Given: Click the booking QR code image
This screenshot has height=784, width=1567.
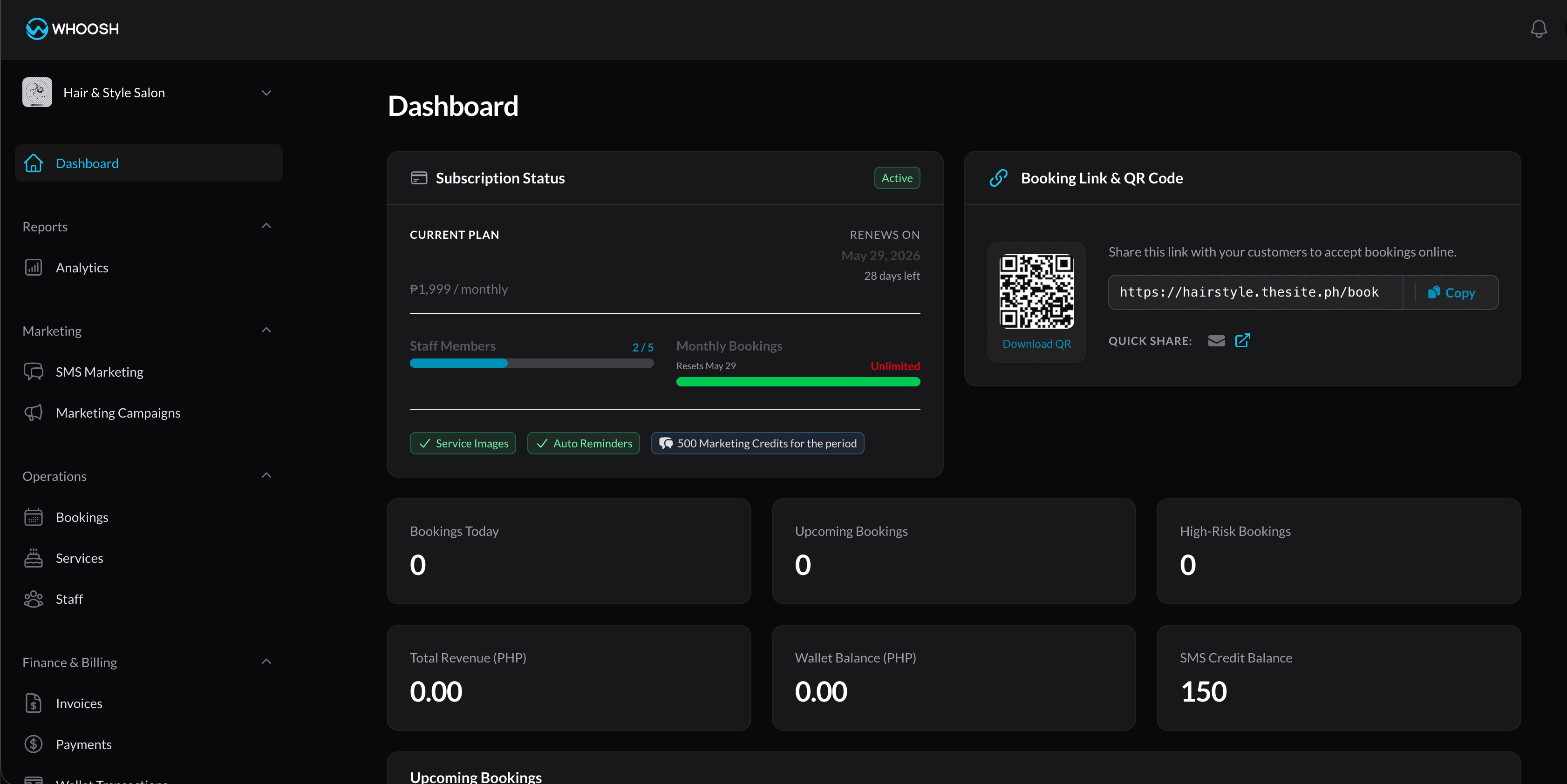Looking at the screenshot, I should [x=1036, y=291].
